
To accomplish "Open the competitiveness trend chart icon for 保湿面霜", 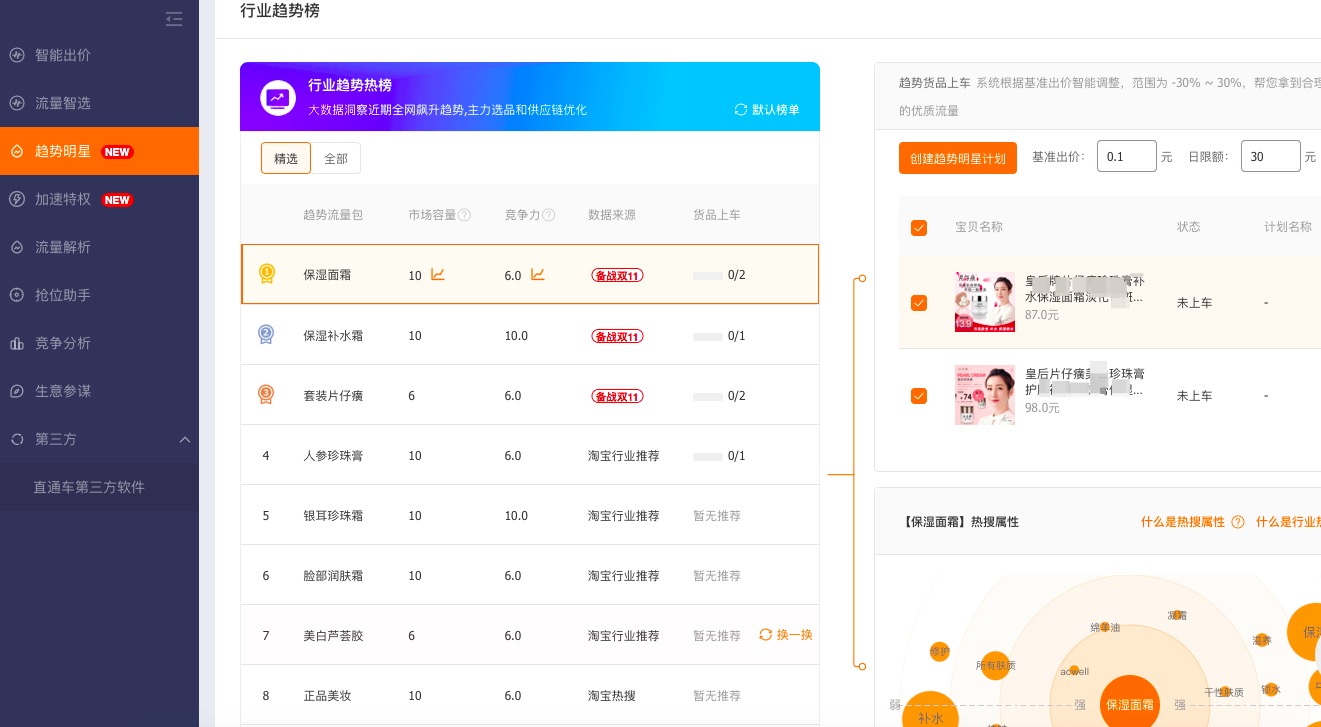I will click(538, 274).
